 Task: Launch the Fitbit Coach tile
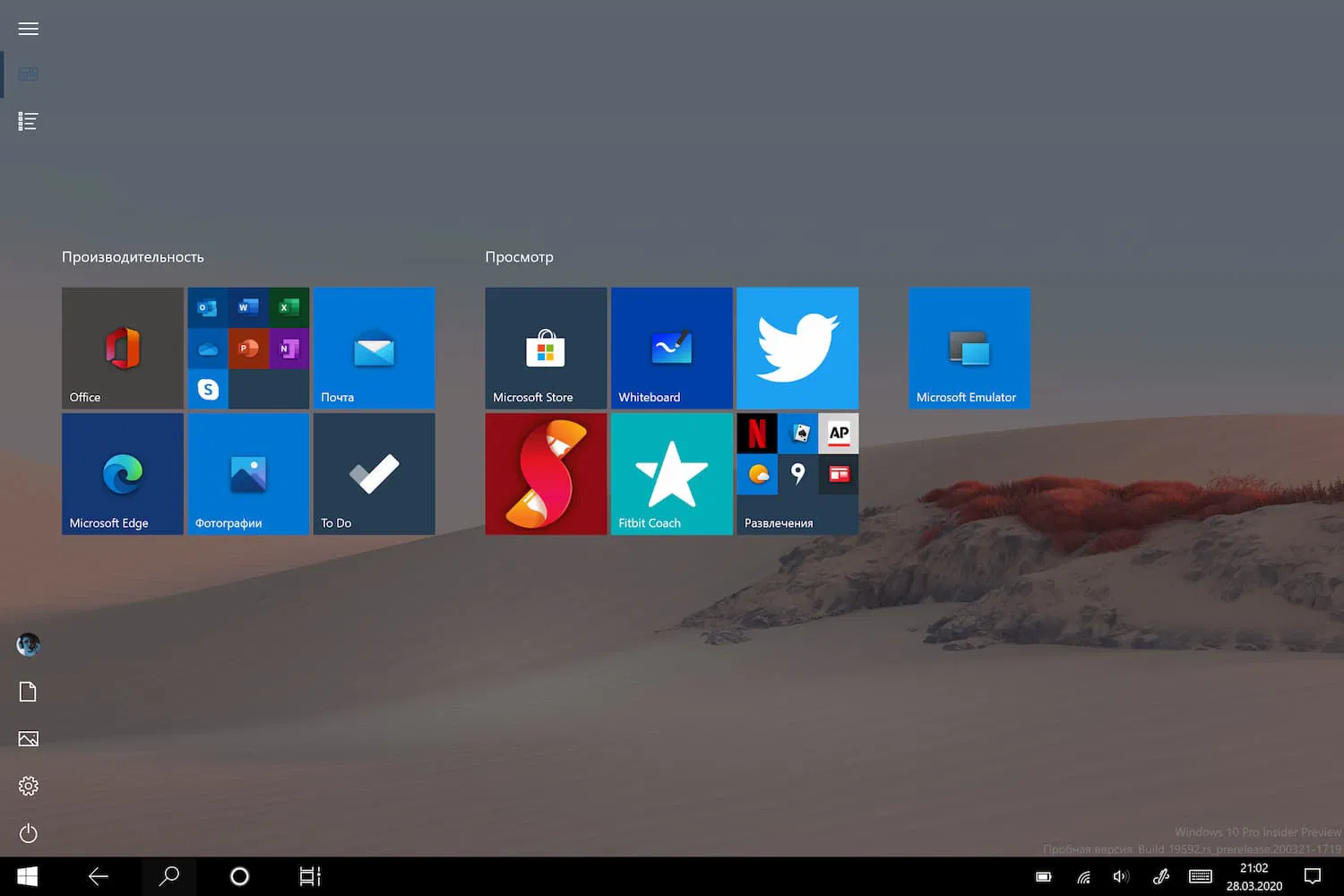[672, 474]
